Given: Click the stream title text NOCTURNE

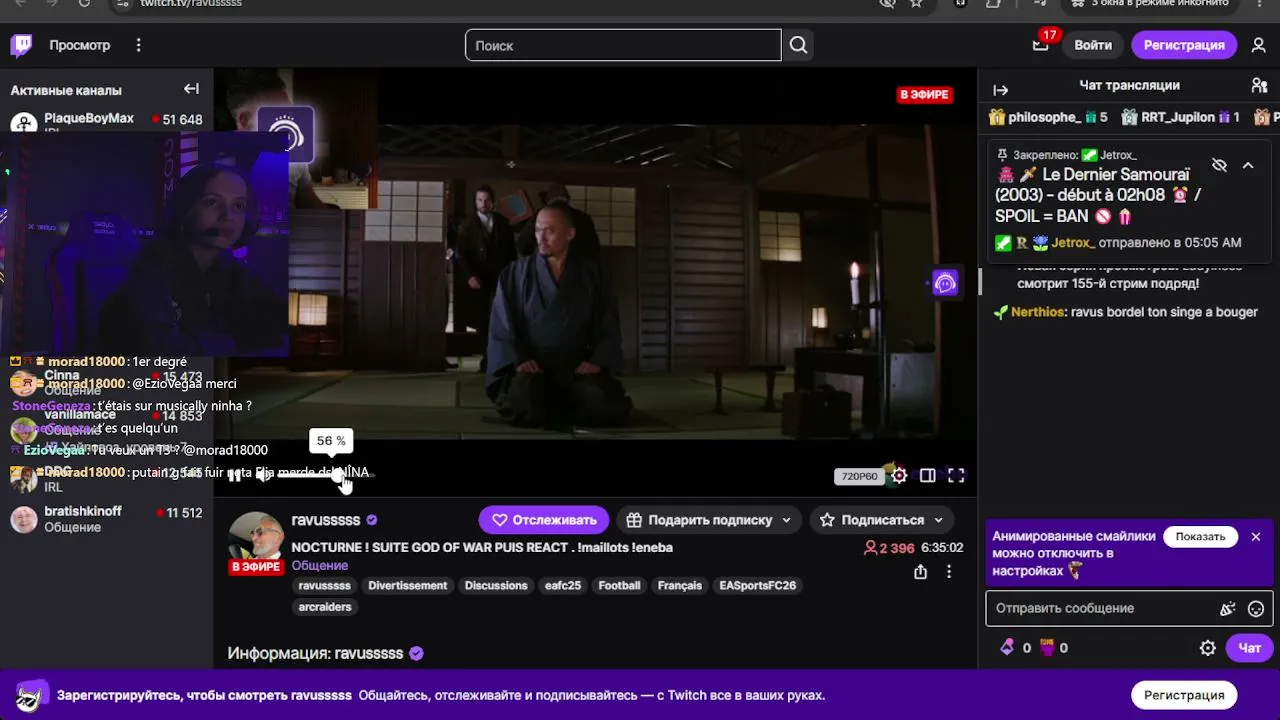Looking at the screenshot, I should [x=482, y=548].
